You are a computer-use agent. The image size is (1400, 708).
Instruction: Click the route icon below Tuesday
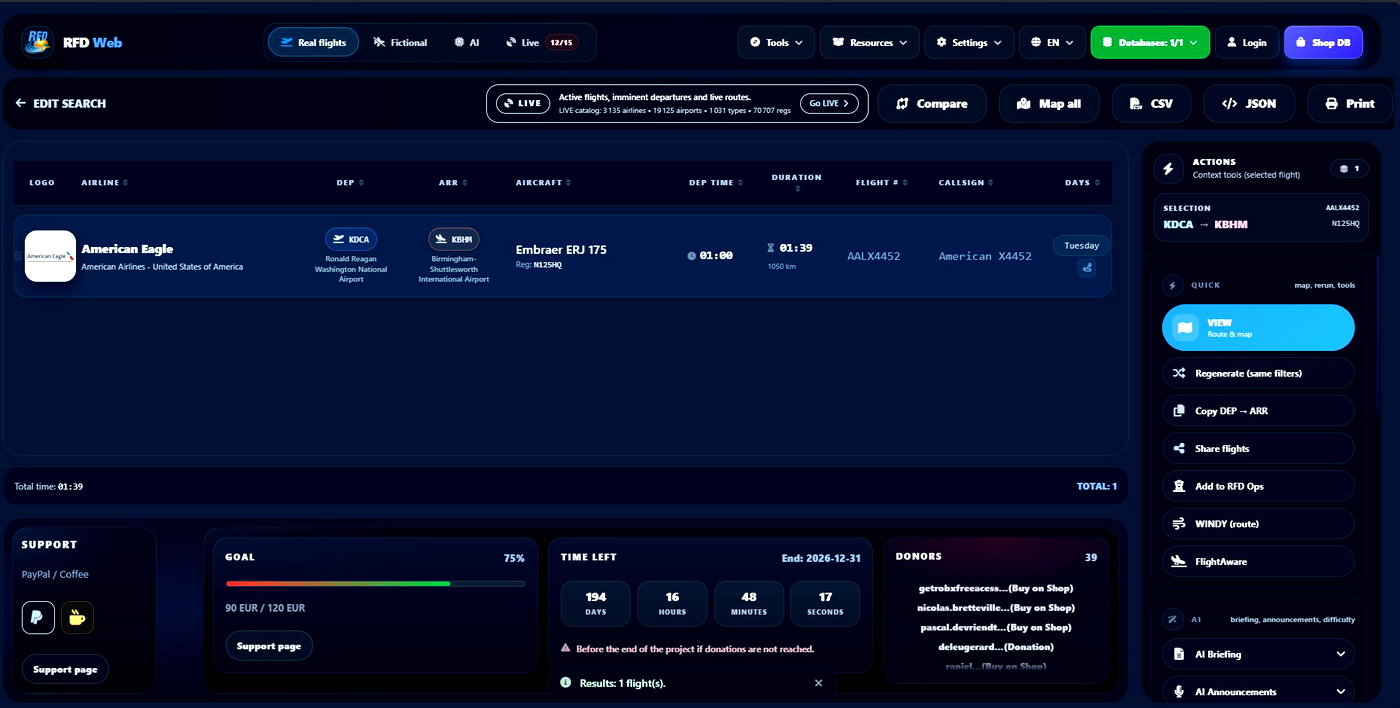click(x=1087, y=268)
